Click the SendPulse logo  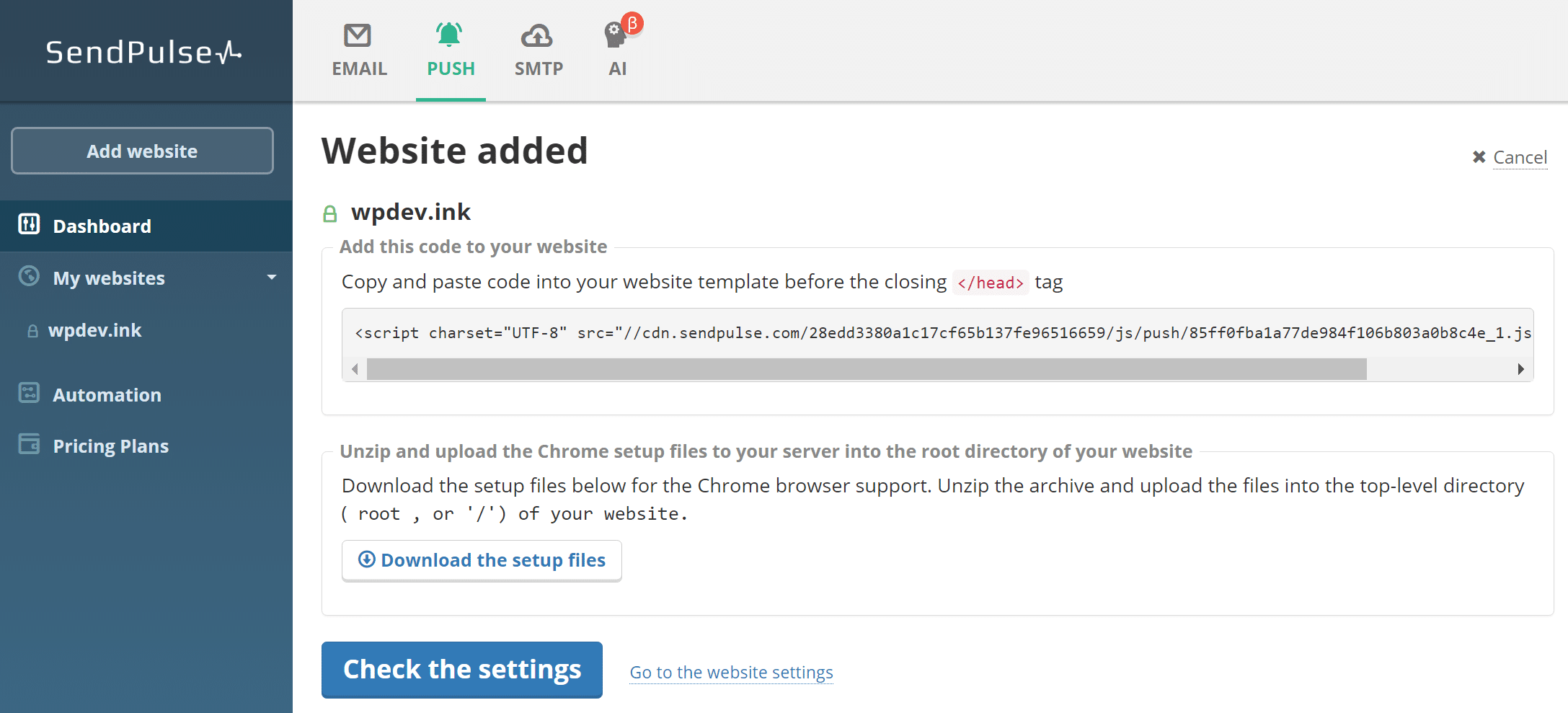[143, 52]
